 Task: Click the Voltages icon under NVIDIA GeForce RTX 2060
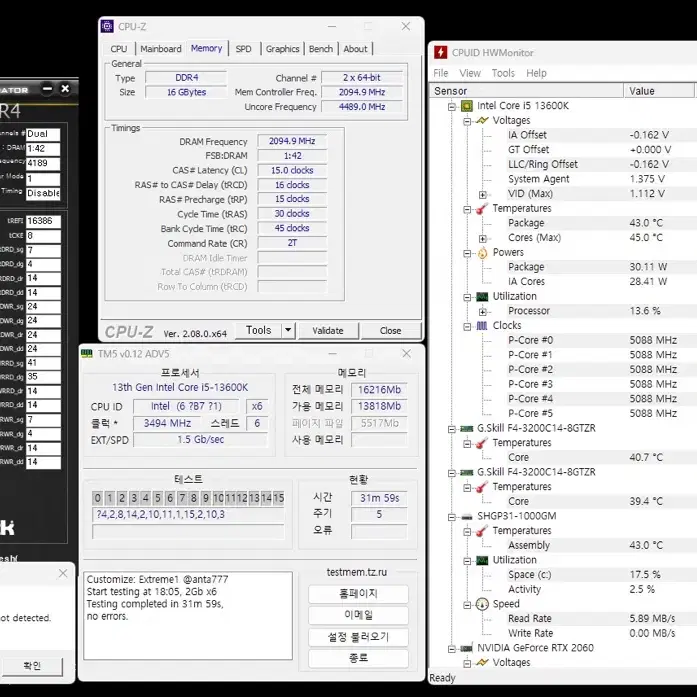click(482, 662)
